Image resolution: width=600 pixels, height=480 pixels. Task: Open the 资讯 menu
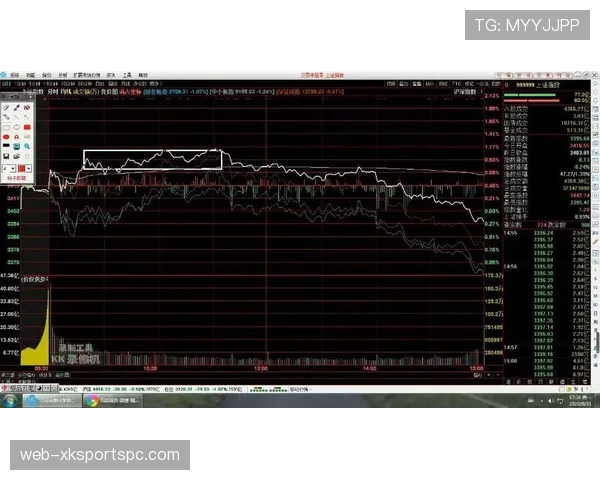click(x=111, y=75)
